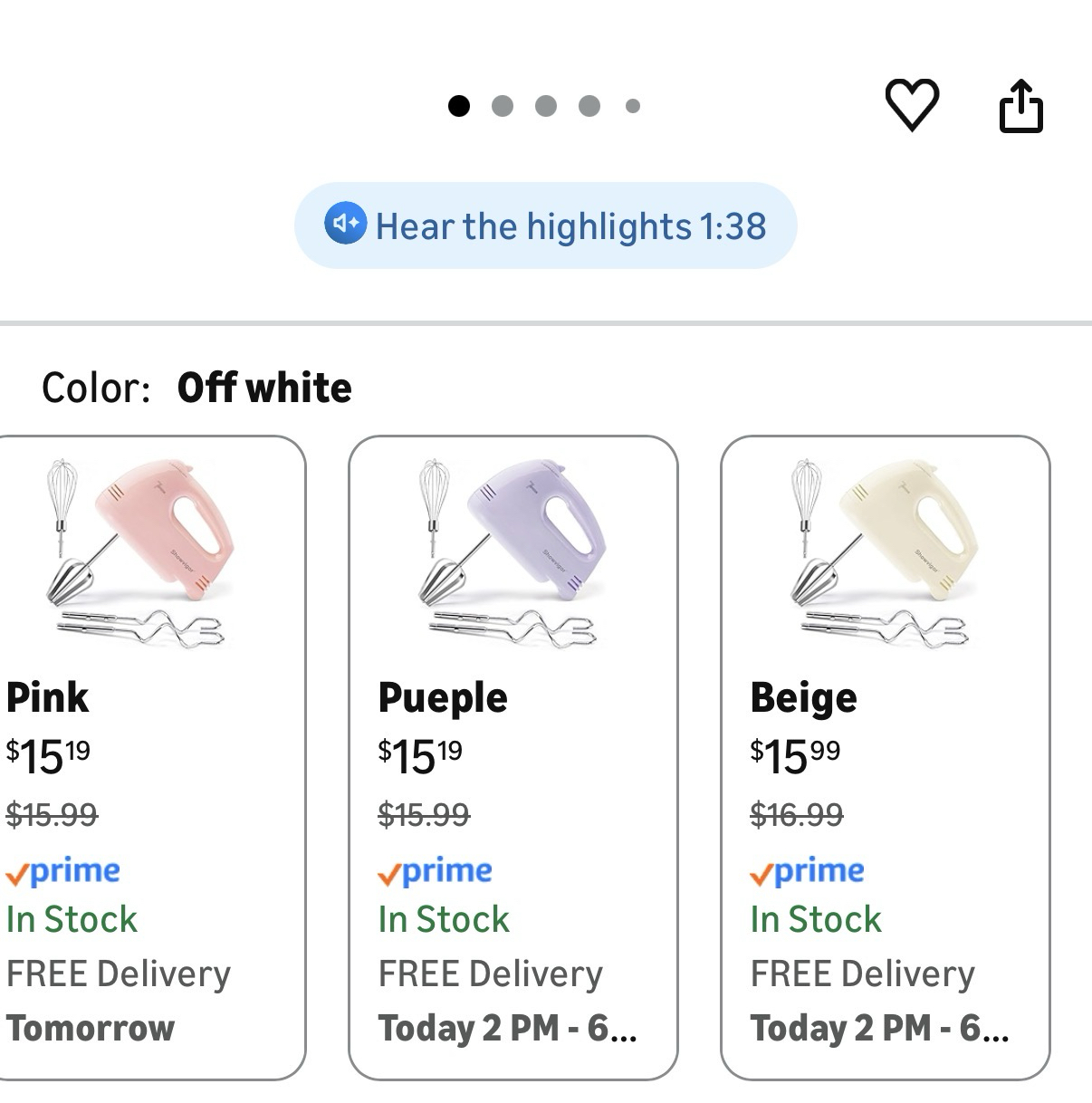Go to second image carousel dot
Screen dimensions: 1092x1103
tap(503, 106)
